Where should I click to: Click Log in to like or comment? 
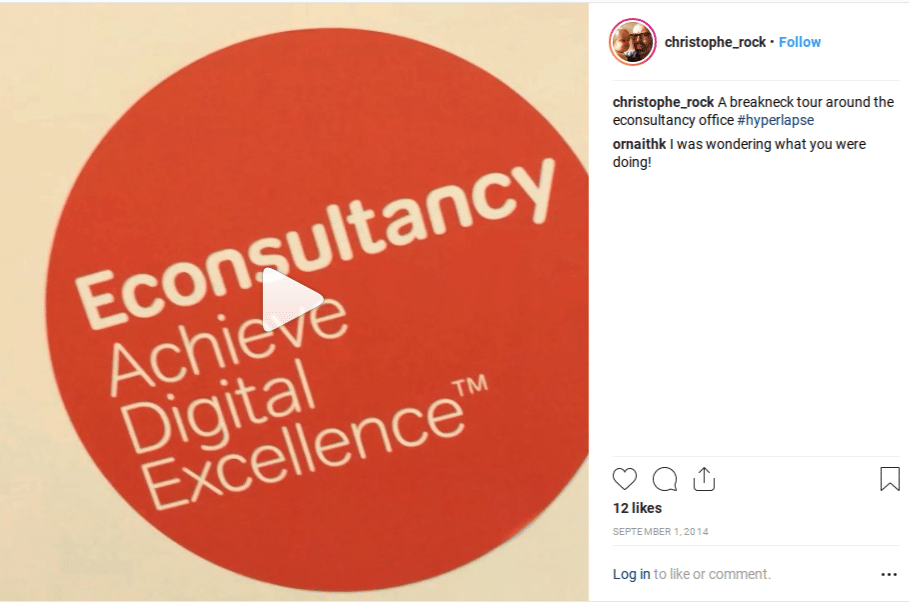631,574
